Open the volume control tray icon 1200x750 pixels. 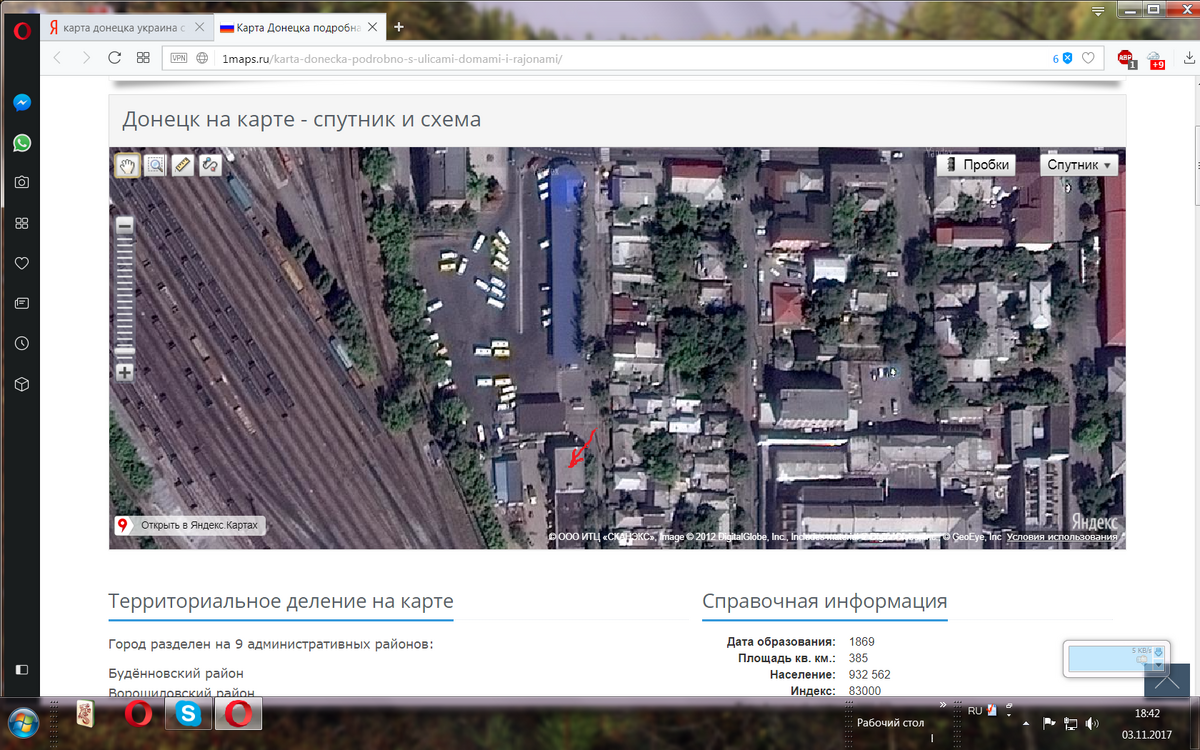(1091, 722)
